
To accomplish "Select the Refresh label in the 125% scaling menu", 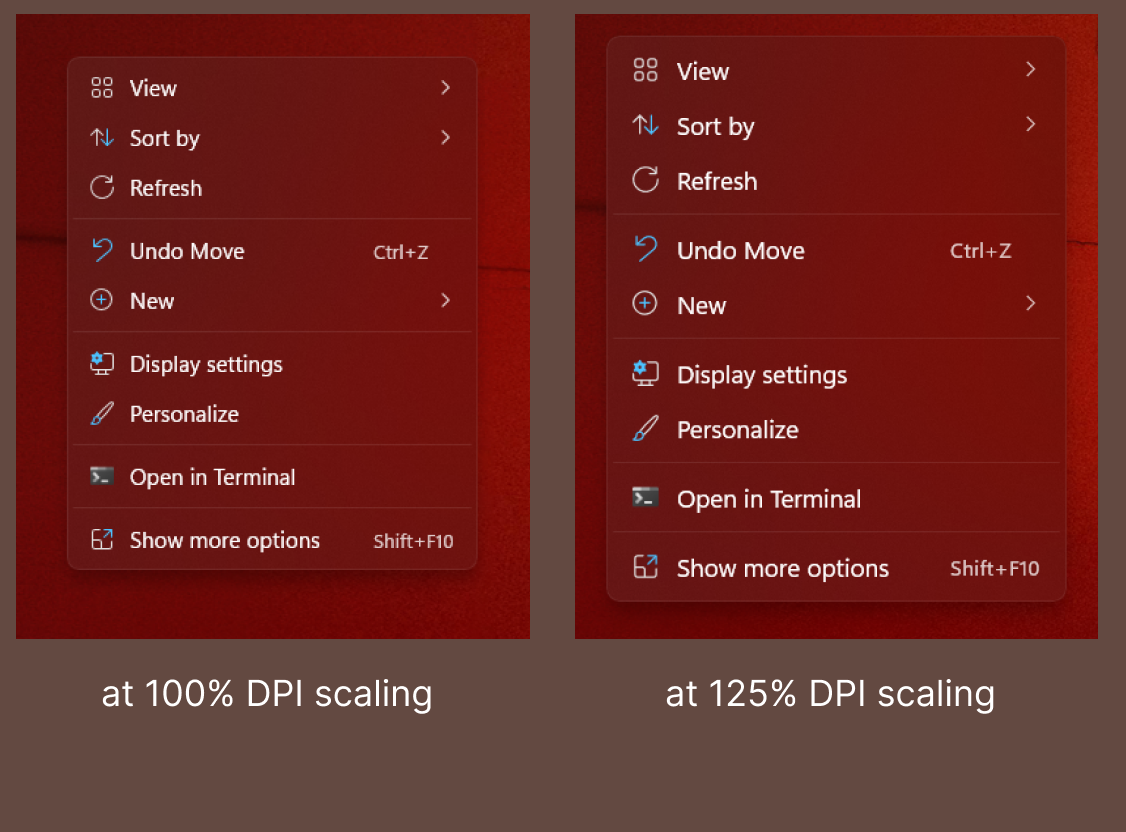I will [x=717, y=182].
